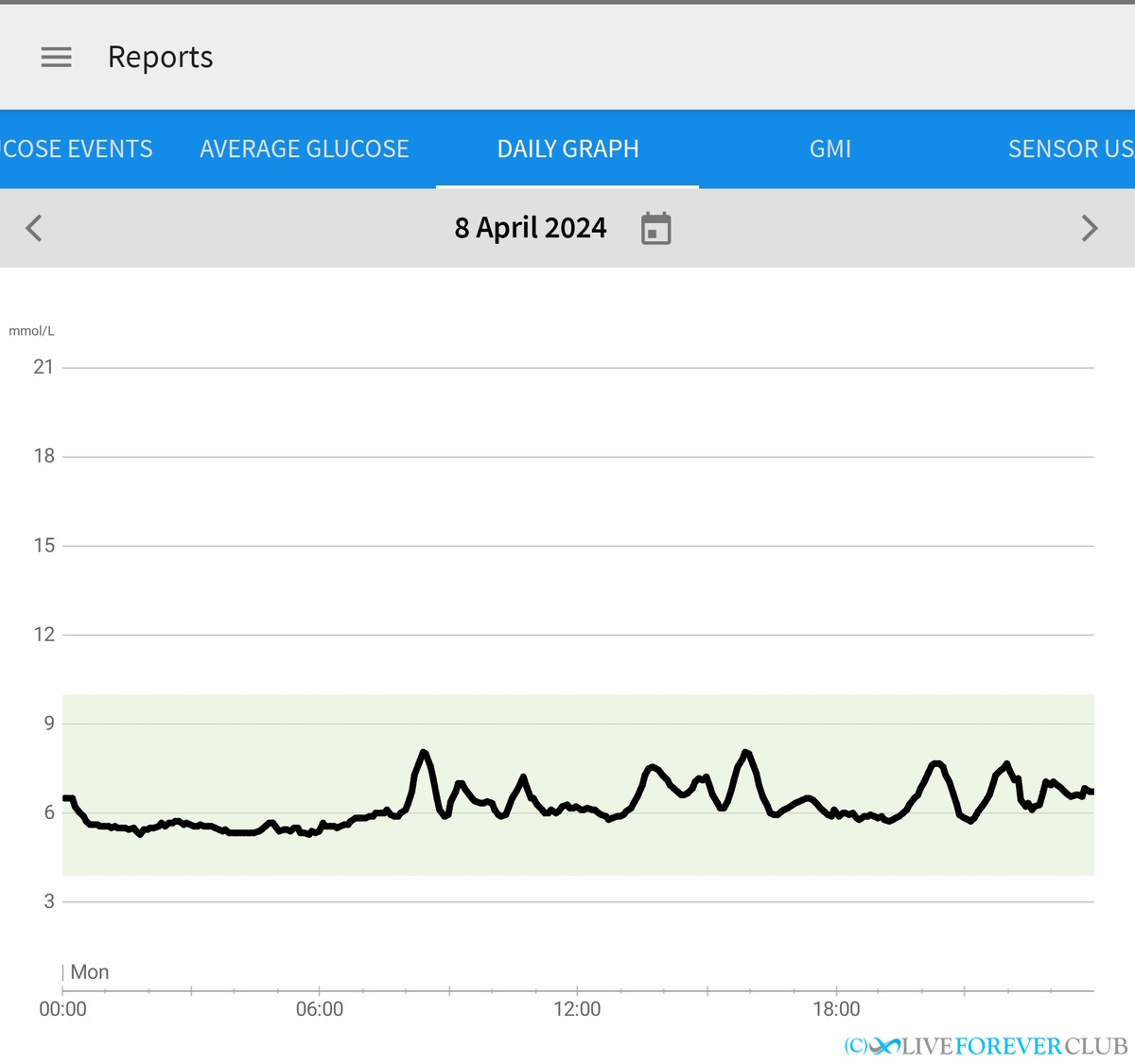Image resolution: width=1135 pixels, height=1064 pixels.
Task: Click the 6 y-axis value
Action: pyautogui.click(x=49, y=812)
